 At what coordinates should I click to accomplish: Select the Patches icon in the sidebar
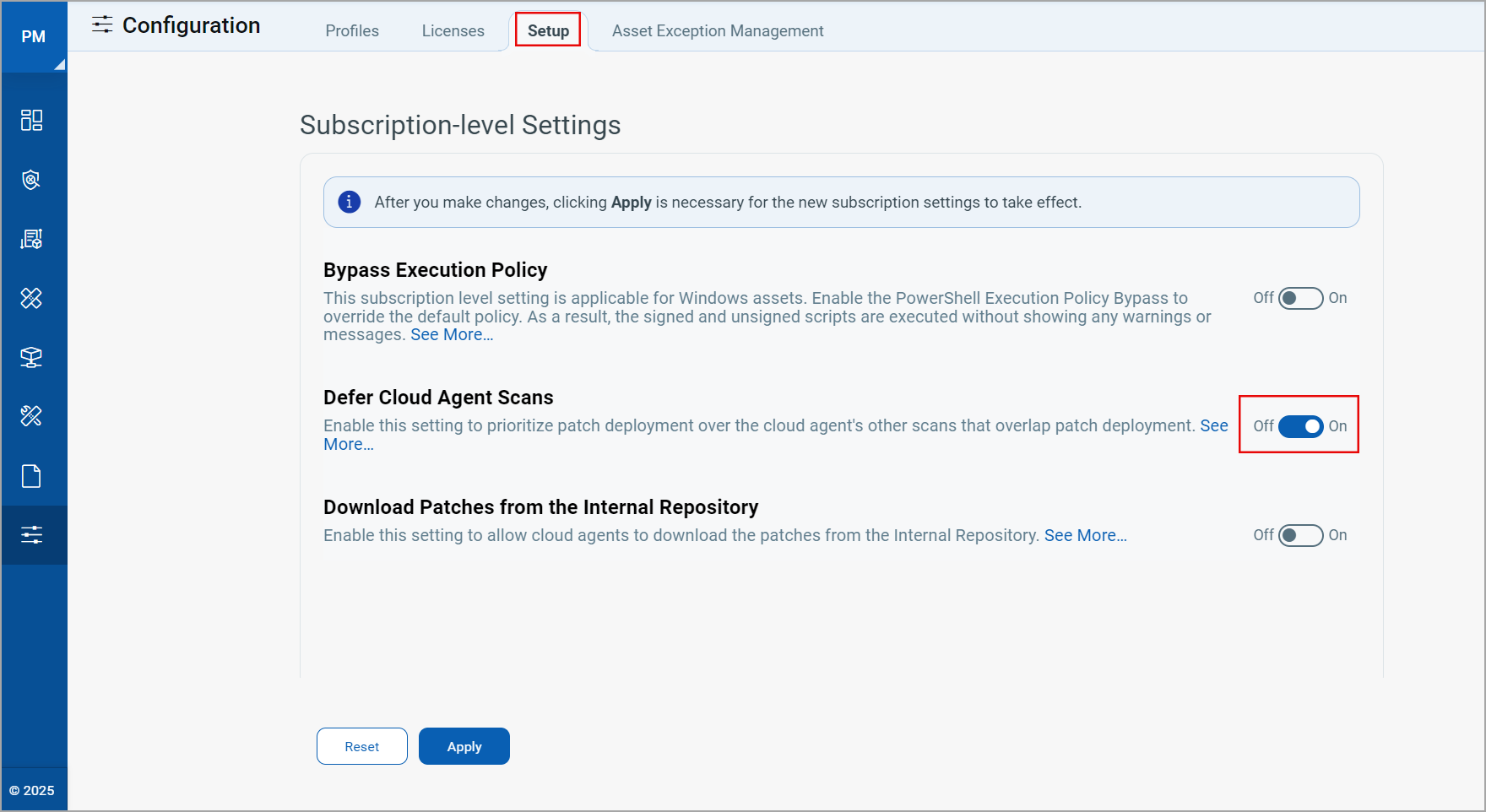click(33, 297)
